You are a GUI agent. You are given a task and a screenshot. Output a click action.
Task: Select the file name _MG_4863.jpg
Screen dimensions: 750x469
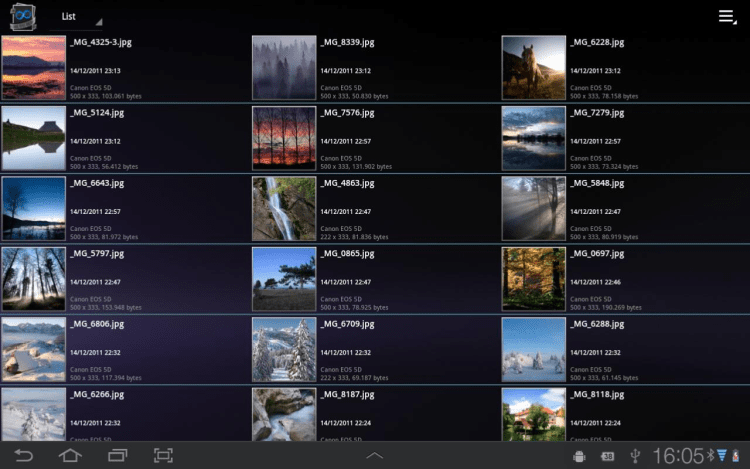347,183
